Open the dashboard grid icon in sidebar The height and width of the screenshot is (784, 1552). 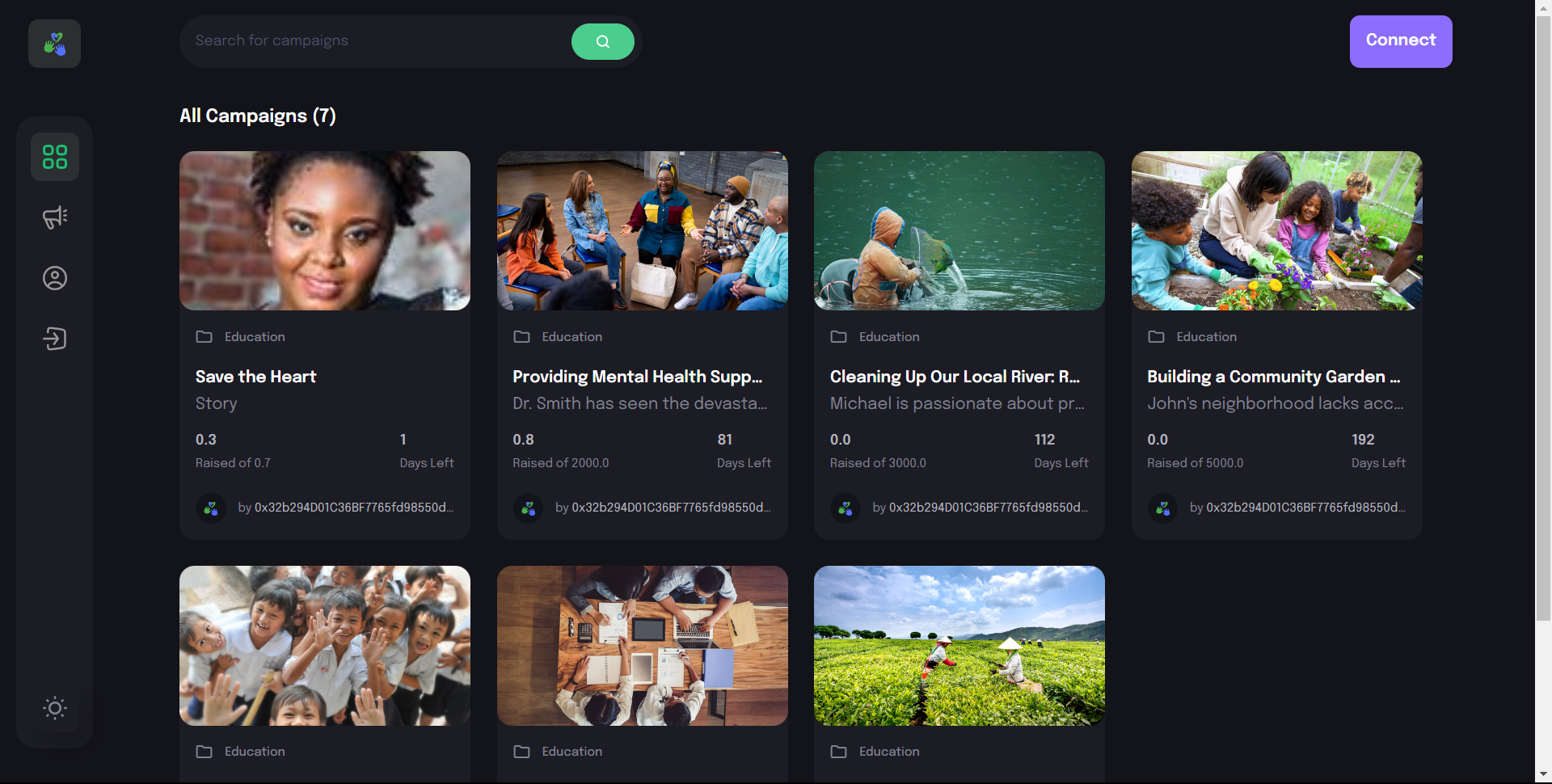(55, 157)
